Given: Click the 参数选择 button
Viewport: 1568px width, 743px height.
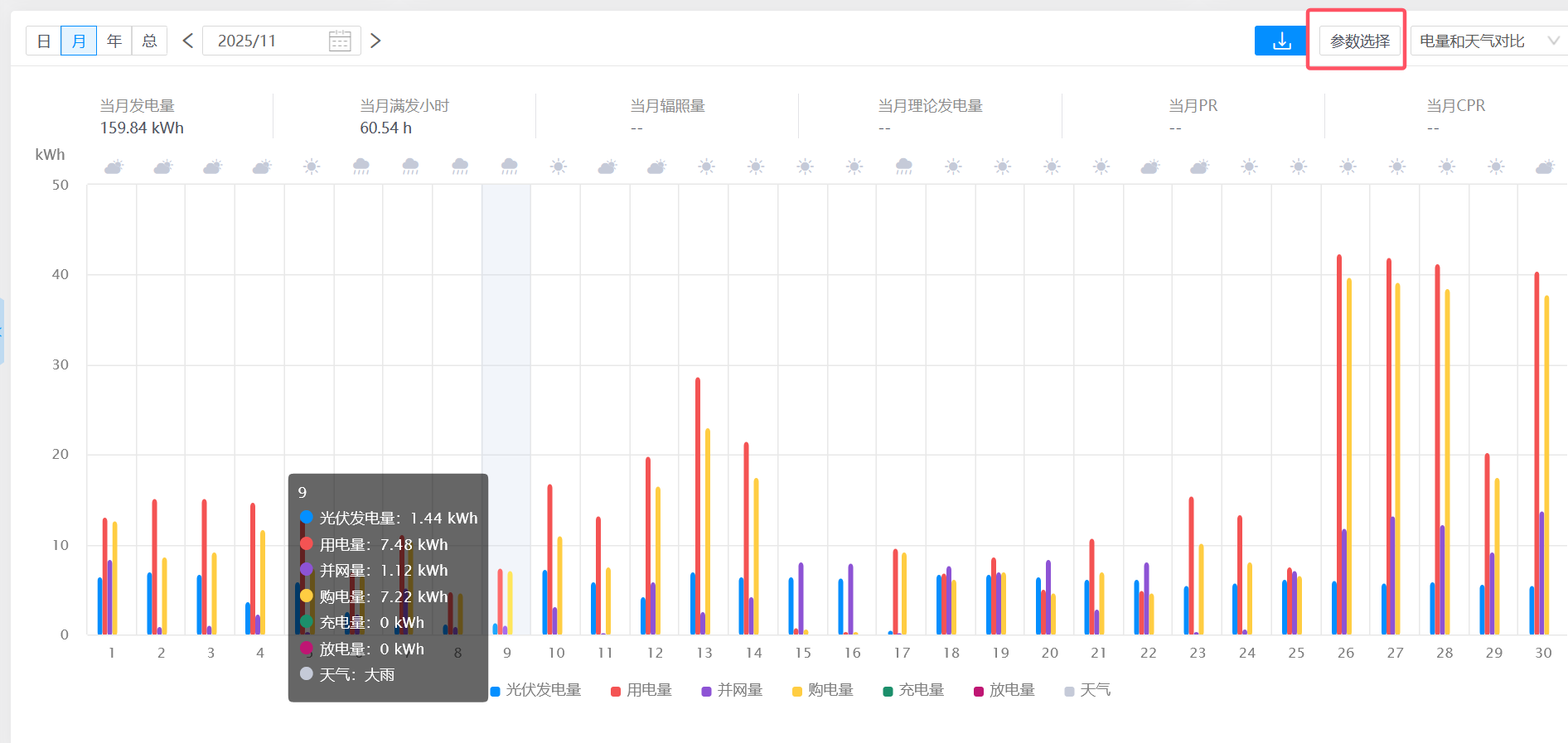Looking at the screenshot, I should (1359, 41).
